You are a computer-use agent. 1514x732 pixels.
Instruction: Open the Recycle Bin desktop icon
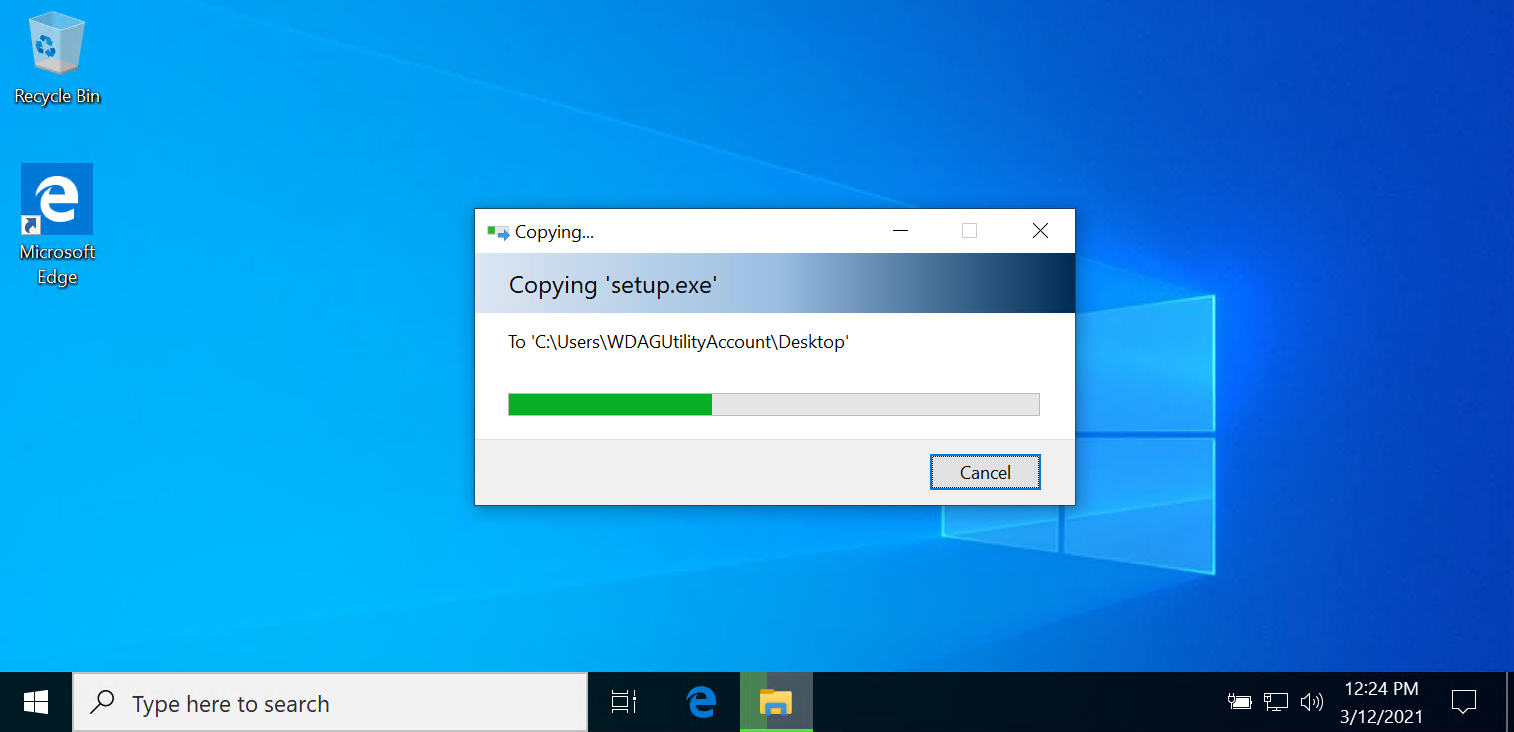pyautogui.click(x=57, y=60)
